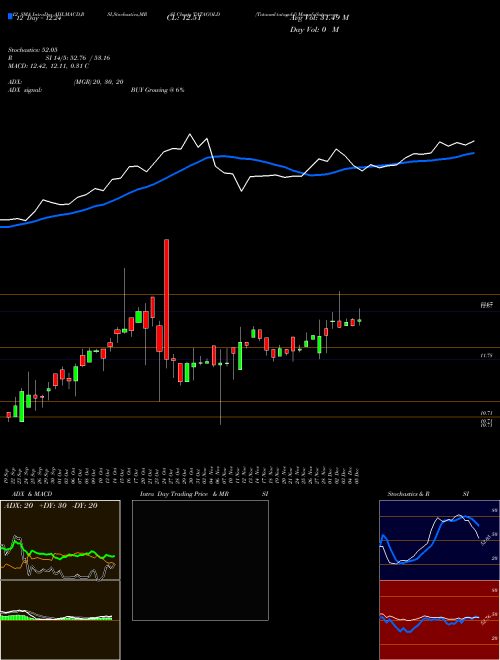Click the 'Avg Vol: 31.49 M' label
Screen dimensions: 500x660
[319, 17]
